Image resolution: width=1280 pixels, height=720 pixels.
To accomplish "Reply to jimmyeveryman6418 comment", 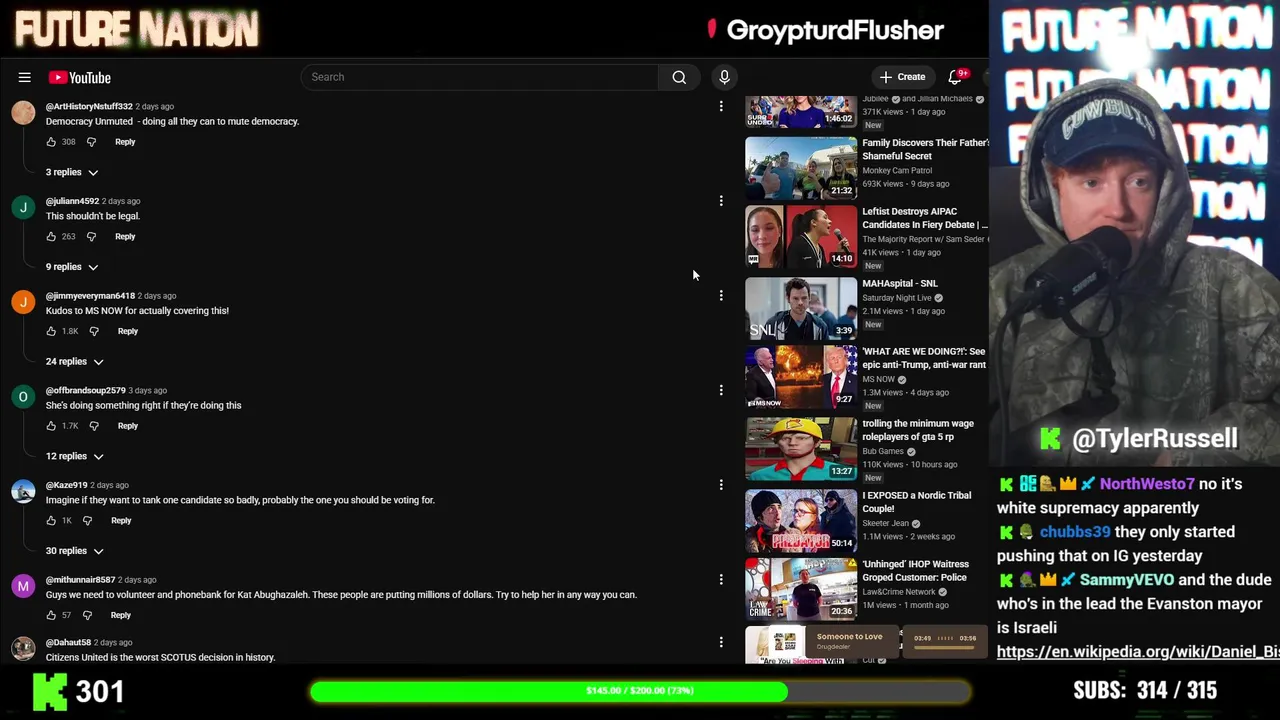I will [128, 331].
